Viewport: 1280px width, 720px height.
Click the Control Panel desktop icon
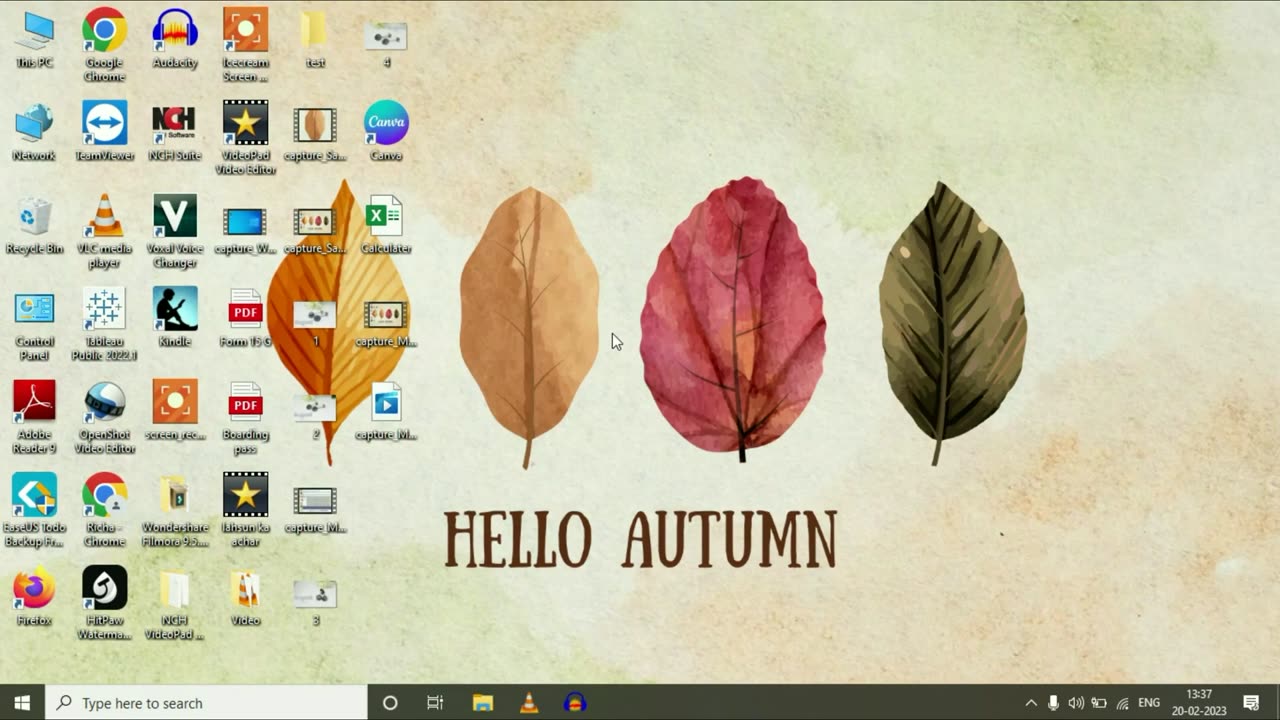point(34,324)
